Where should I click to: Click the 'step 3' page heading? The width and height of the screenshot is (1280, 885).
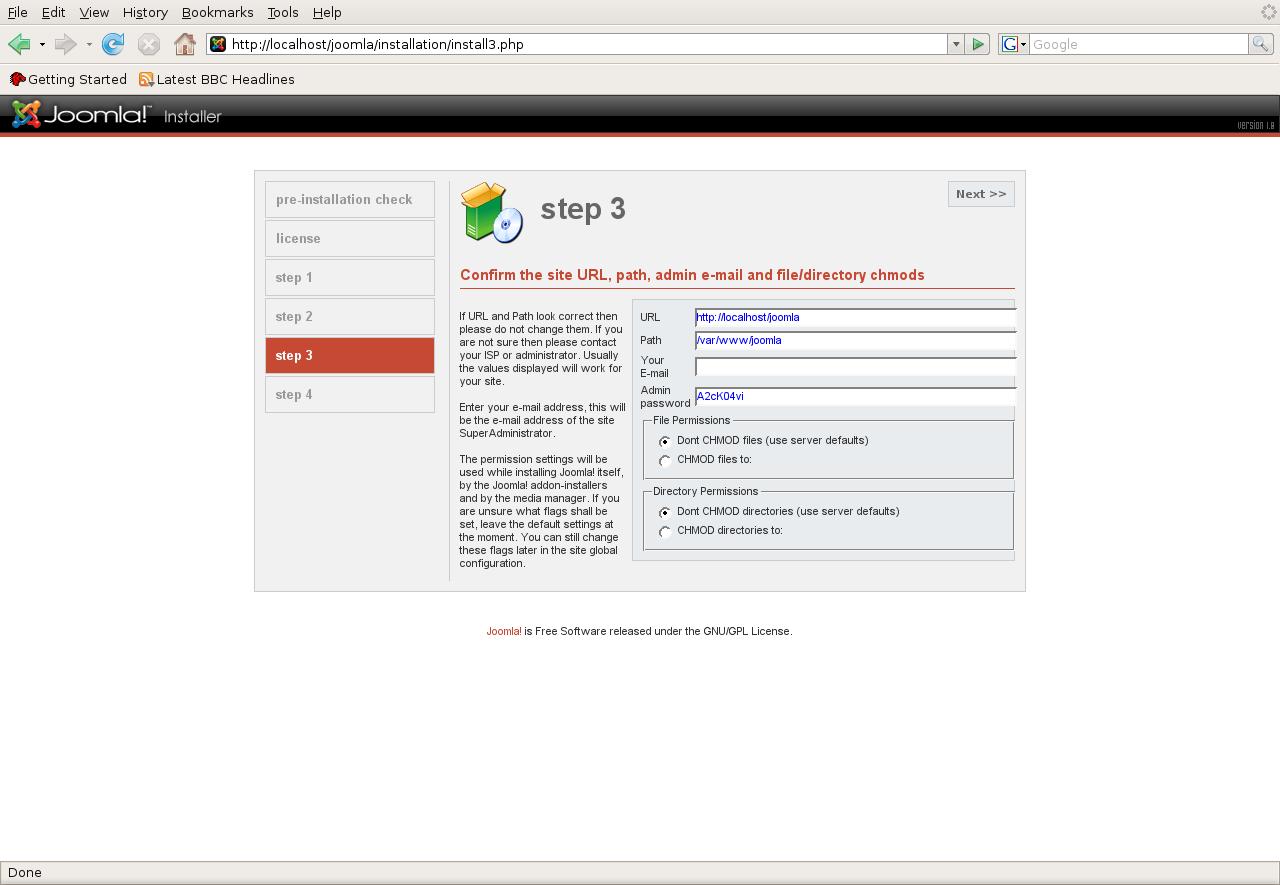[x=583, y=209]
